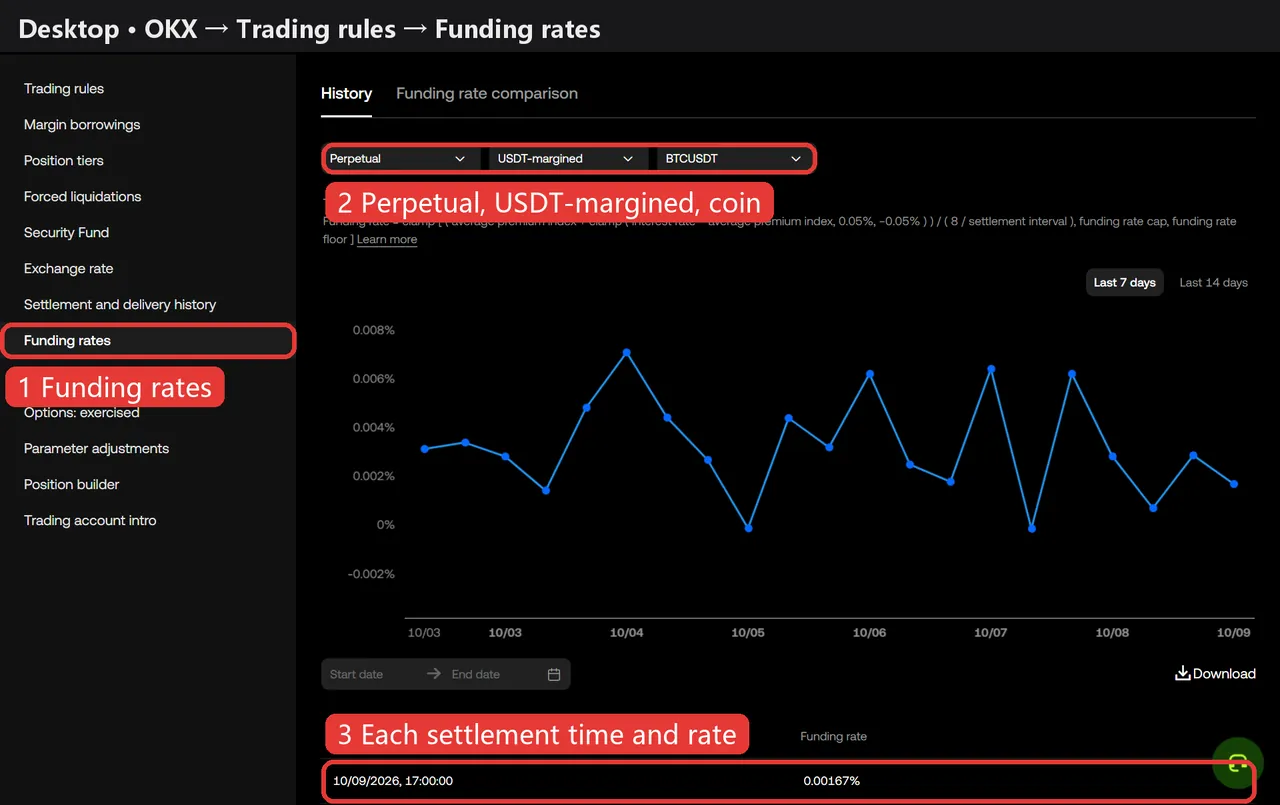This screenshot has width=1280, height=805.
Task: Open Trading account intro
Action: (x=90, y=521)
